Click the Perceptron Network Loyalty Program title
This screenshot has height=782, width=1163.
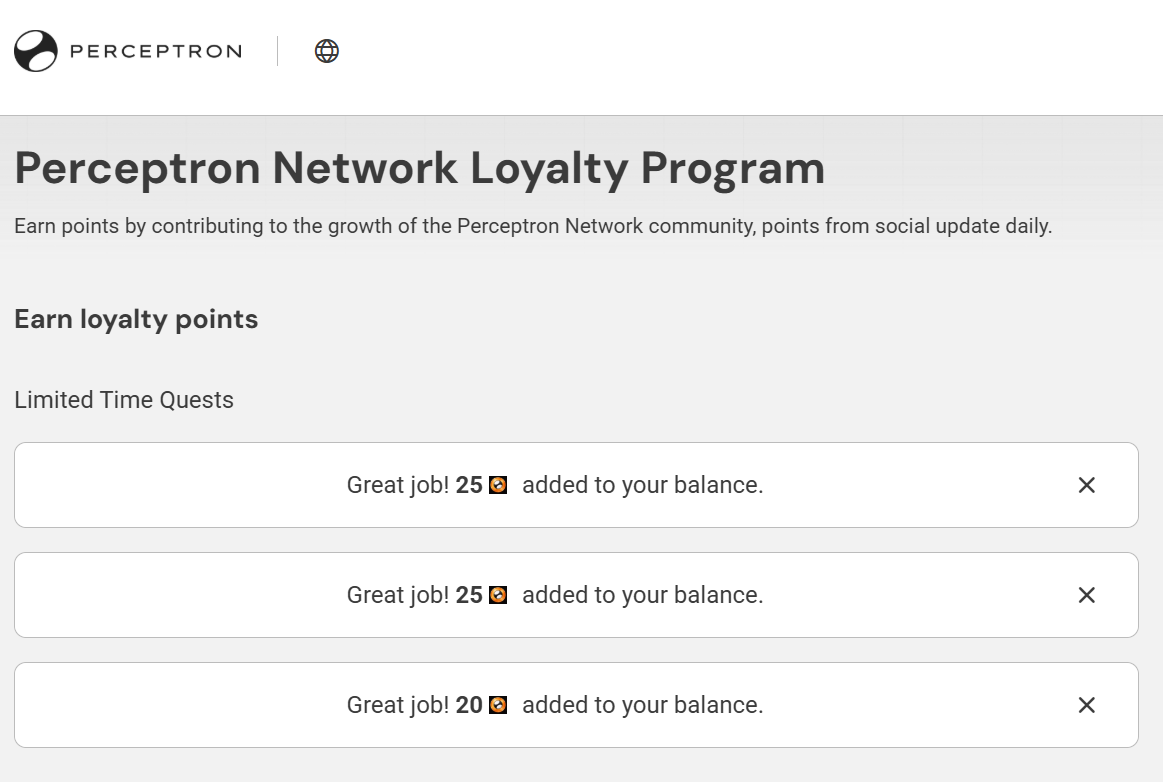click(x=420, y=168)
